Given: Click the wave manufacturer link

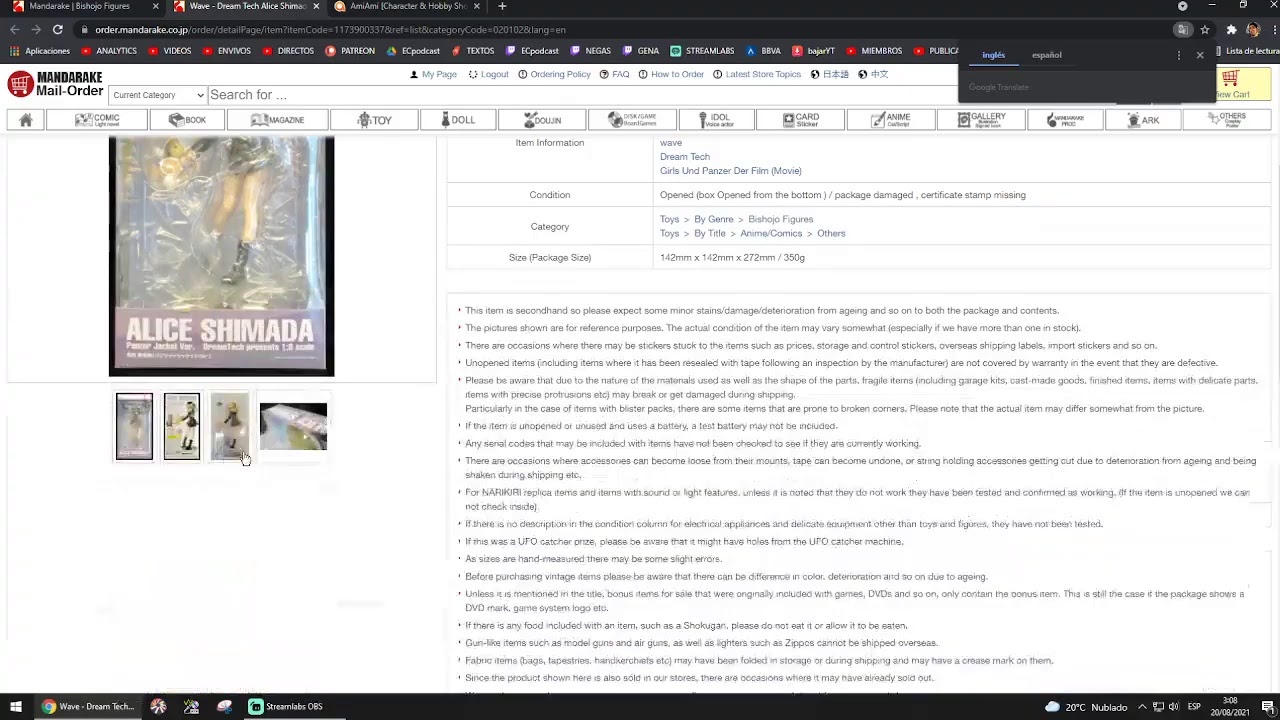Looking at the screenshot, I should 670,143.
